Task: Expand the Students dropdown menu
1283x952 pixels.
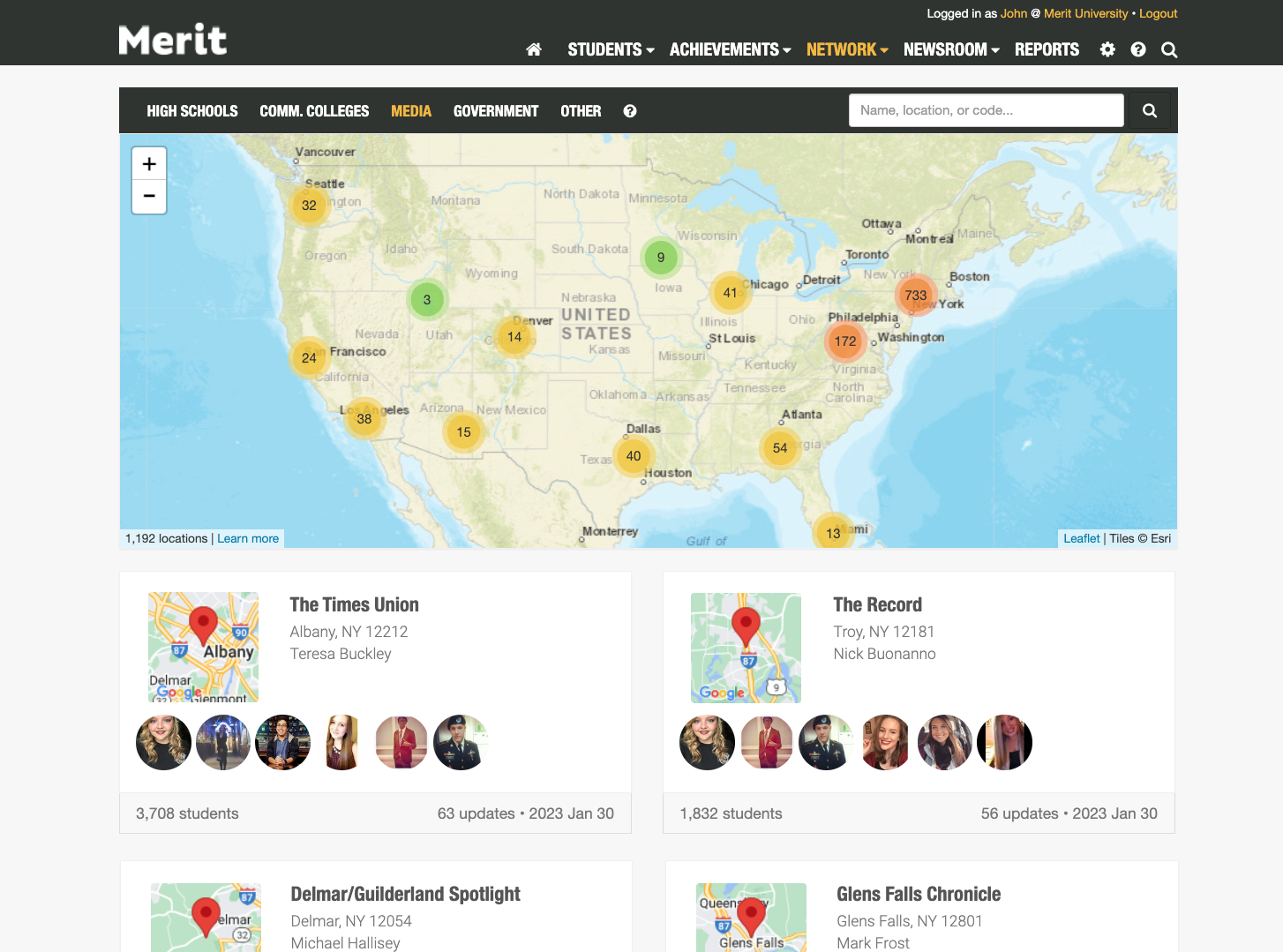Action: click(611, 49)
